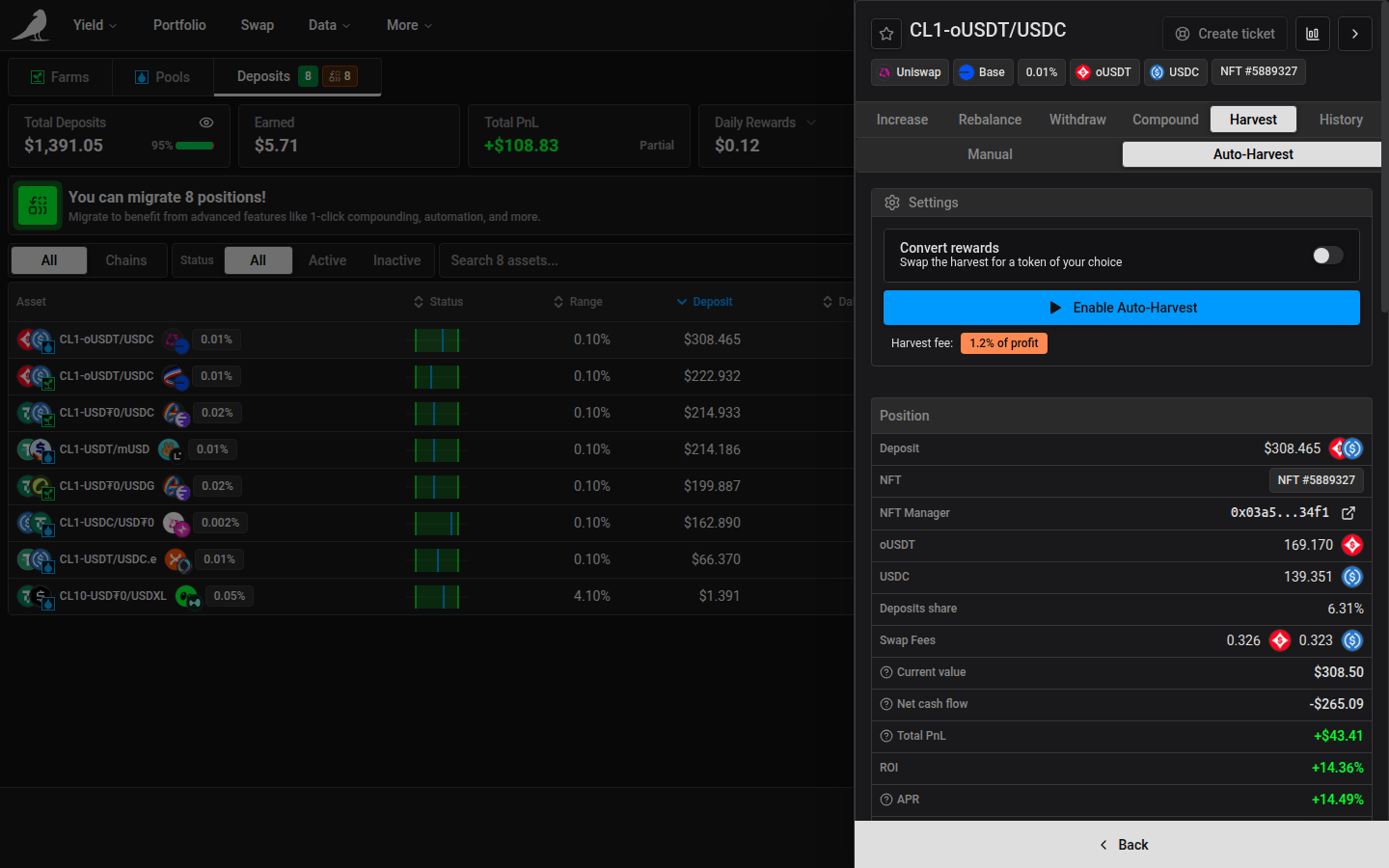1389x868 pixels.
Task: Open the CL1-USD₮0/USDG position row
Action: click(x=430, y=486)
